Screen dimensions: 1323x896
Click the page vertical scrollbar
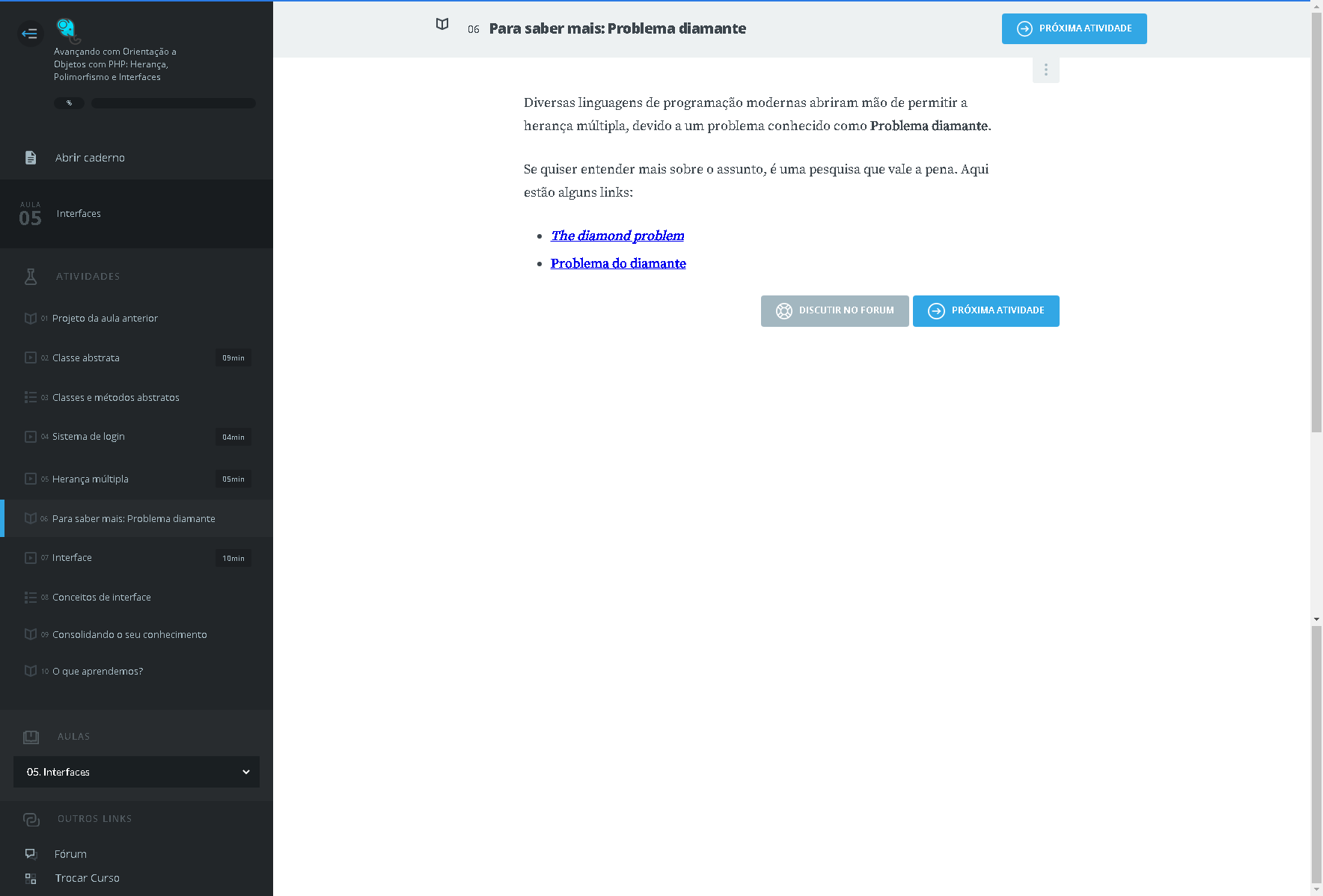(x=1316, y=224)
